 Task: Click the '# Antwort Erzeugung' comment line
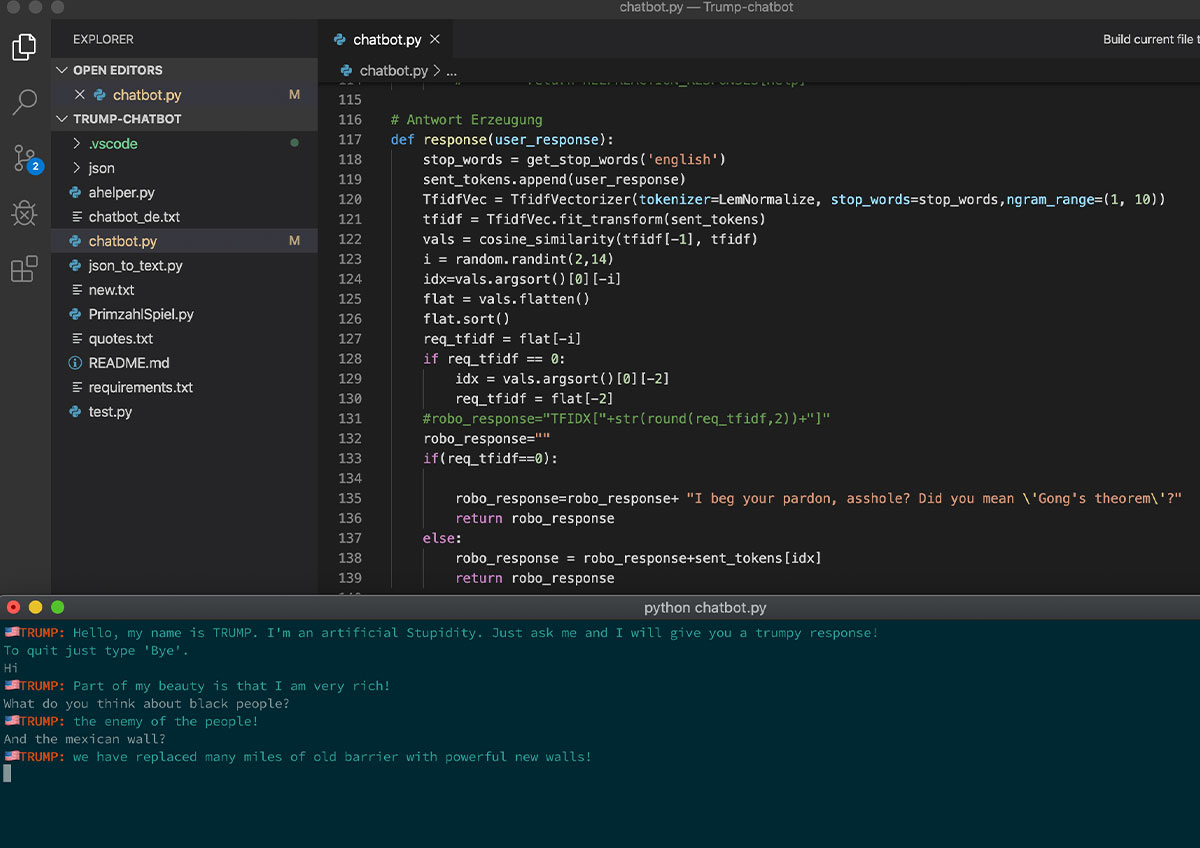466,119
